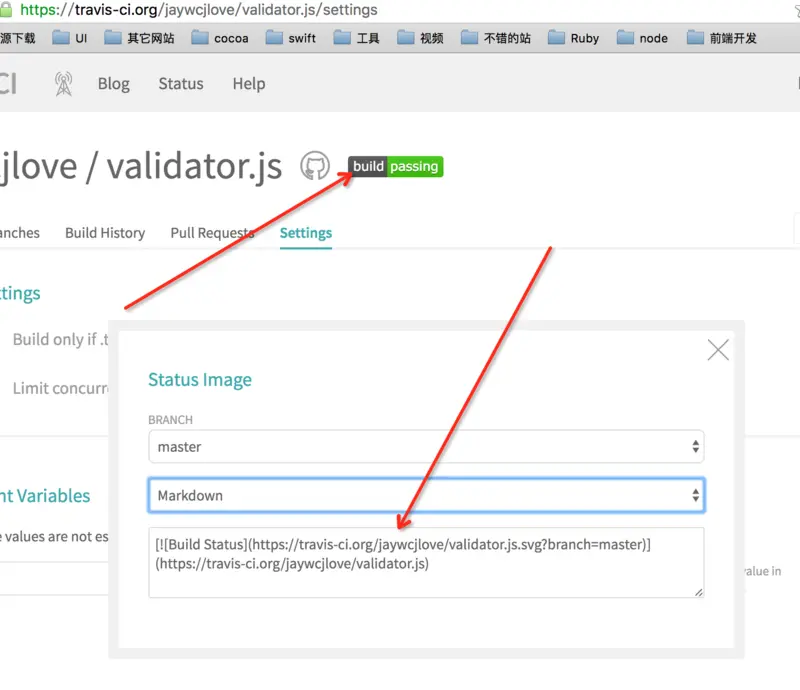Open the Status page link
800x690 pixels.
(x=181, y=84)
